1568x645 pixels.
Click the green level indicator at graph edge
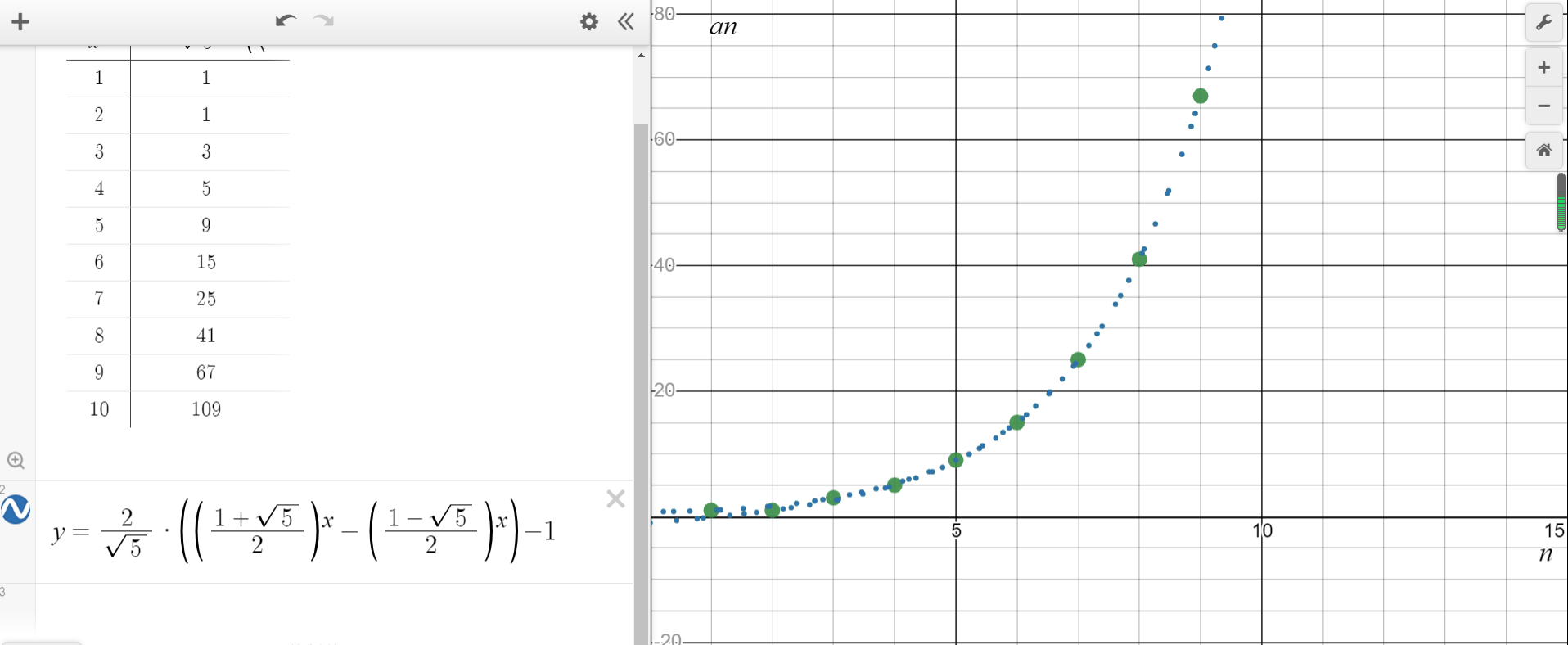coord(1561,203)
